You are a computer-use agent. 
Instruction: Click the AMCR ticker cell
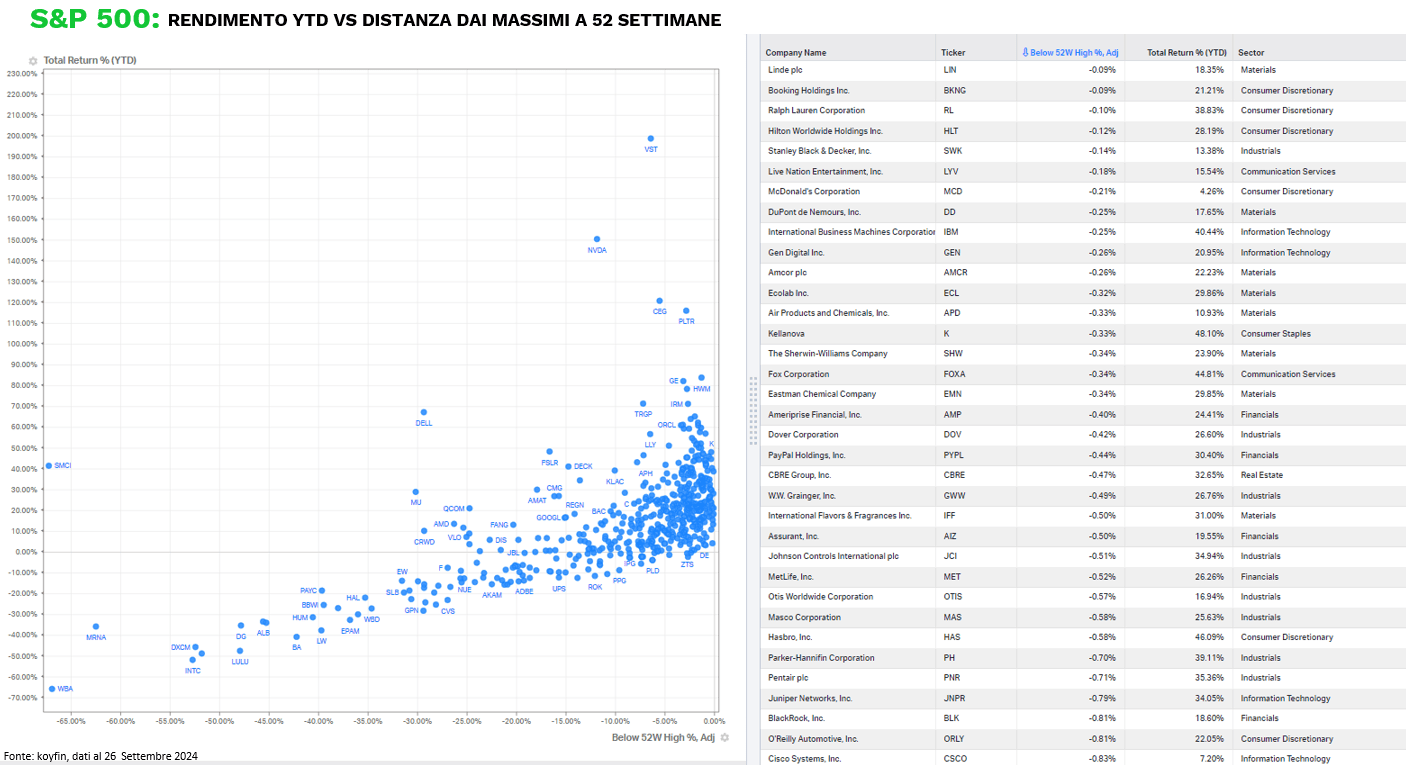tap(955, 273)
